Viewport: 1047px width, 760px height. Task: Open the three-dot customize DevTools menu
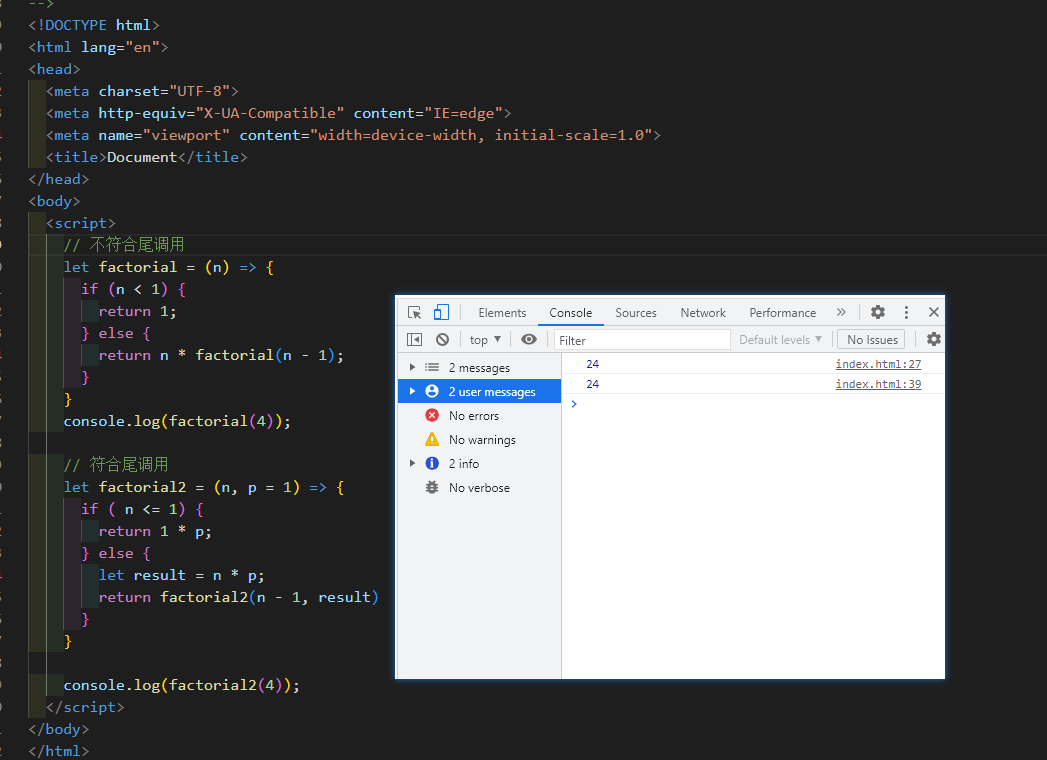(906, 312)
